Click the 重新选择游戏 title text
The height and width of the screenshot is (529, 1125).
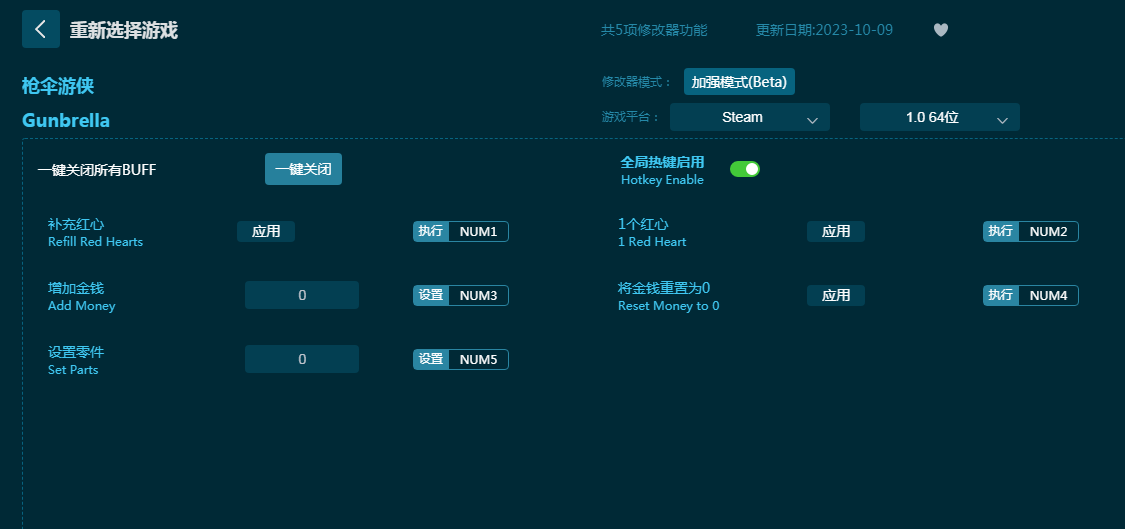coord(123,30)
